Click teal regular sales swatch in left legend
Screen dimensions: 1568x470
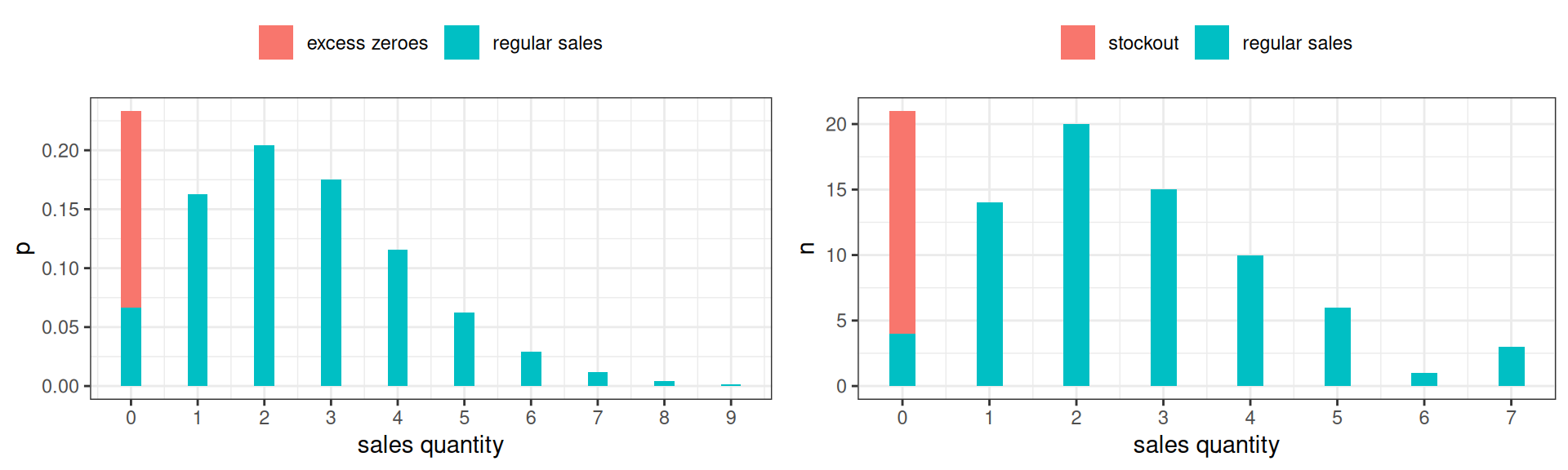point(461,42)
